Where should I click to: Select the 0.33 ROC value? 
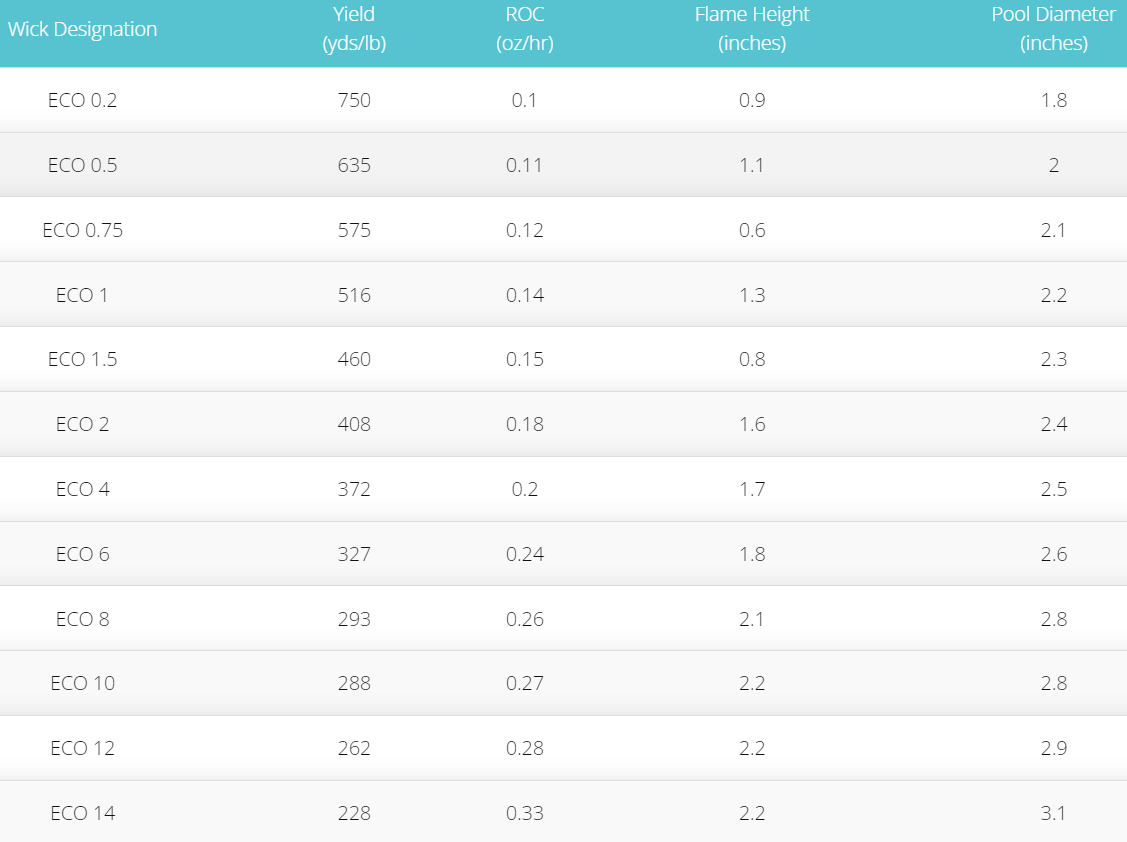(x=525, y=813)
